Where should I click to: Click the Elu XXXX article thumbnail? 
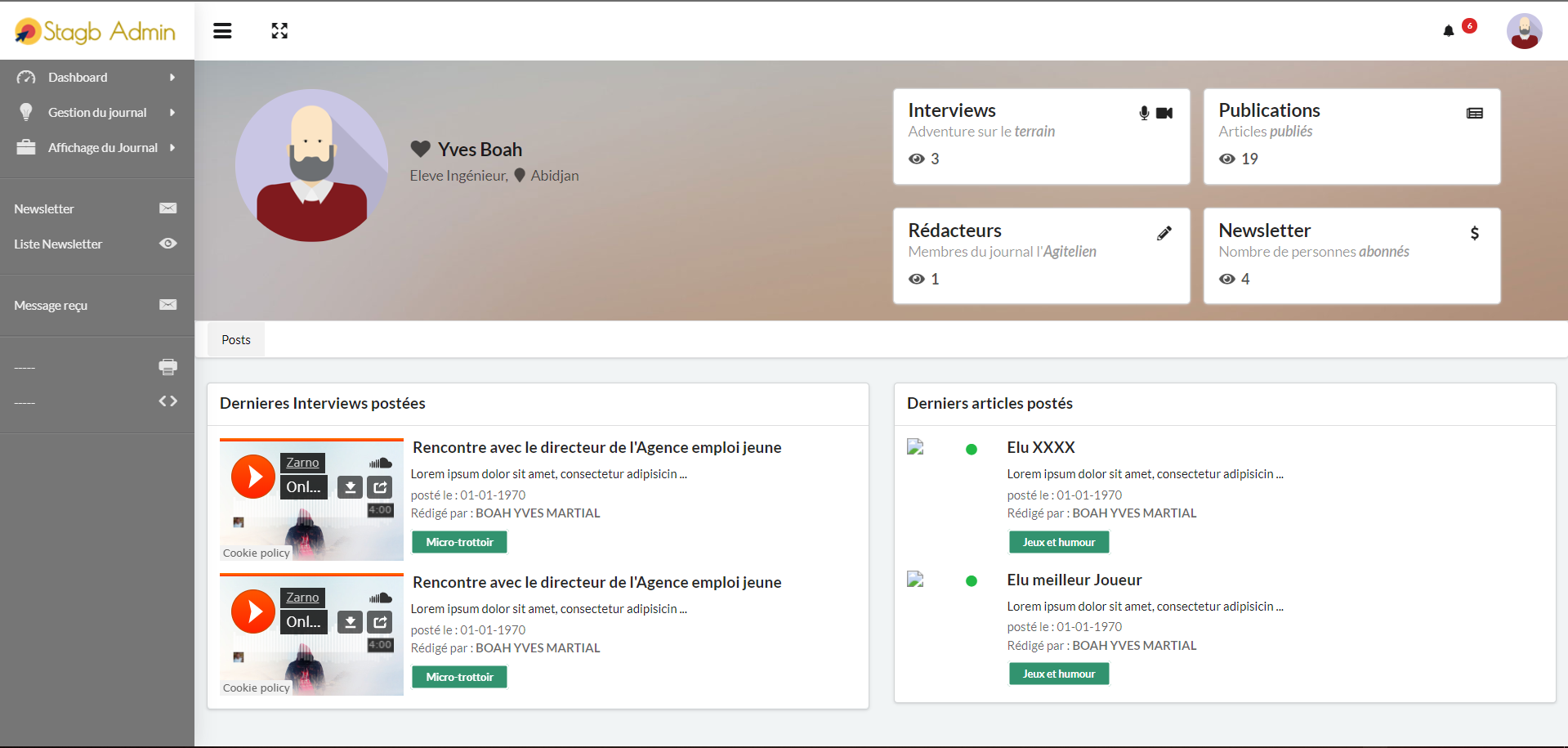(915, 446)
